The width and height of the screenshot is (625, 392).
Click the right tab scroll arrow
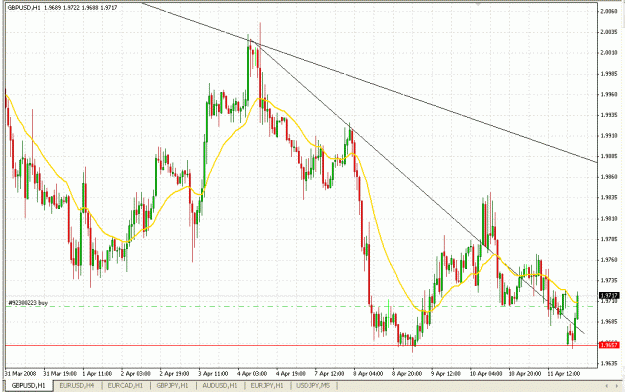coord(617,386)
